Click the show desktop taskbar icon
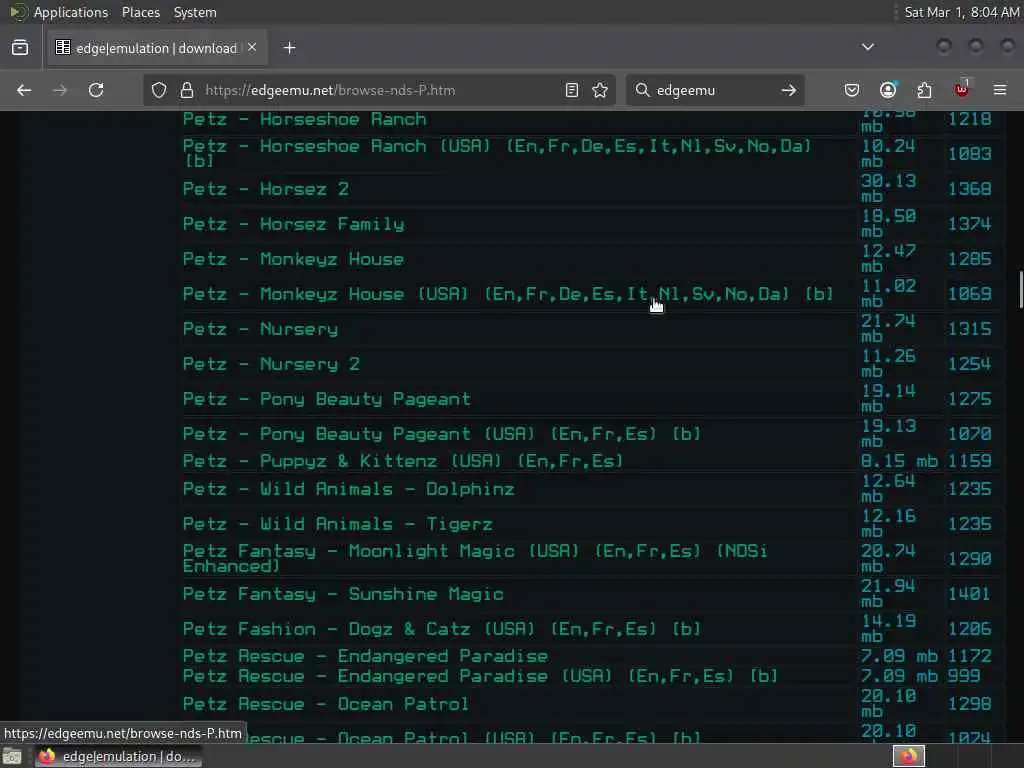Image resolution: width=1024 pixels, height=768 pixels. tap(12, 757)
